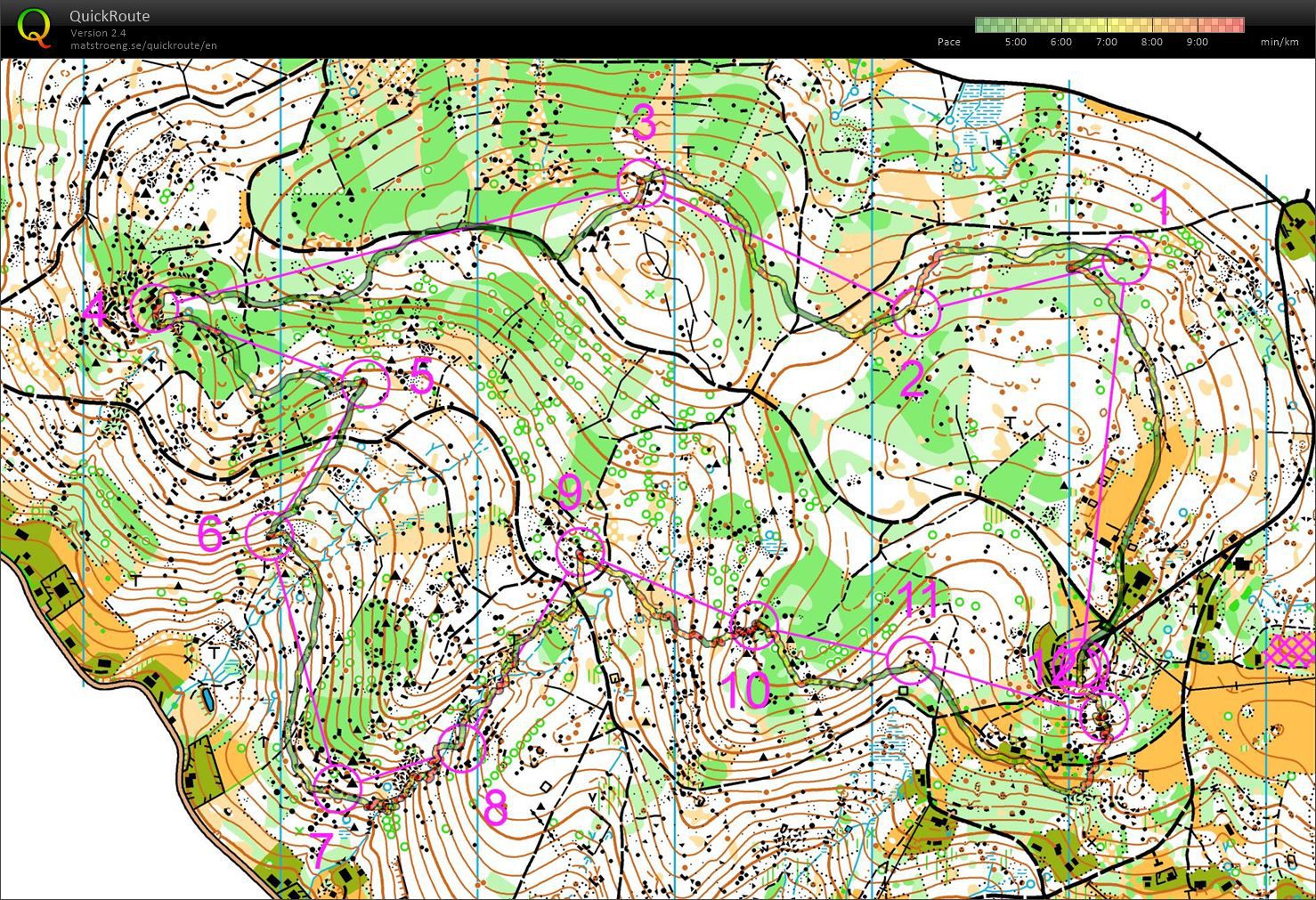Select control circle 3 on the course
This screenshot has width=1316, height=900.
641,183
